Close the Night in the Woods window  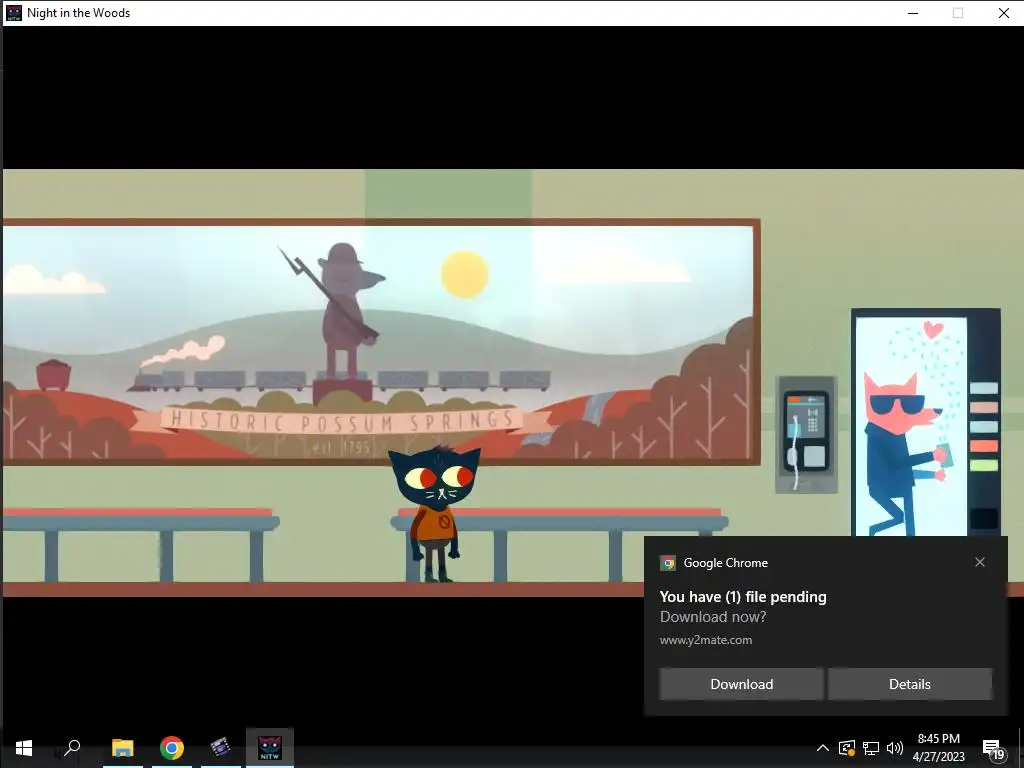1004,13
